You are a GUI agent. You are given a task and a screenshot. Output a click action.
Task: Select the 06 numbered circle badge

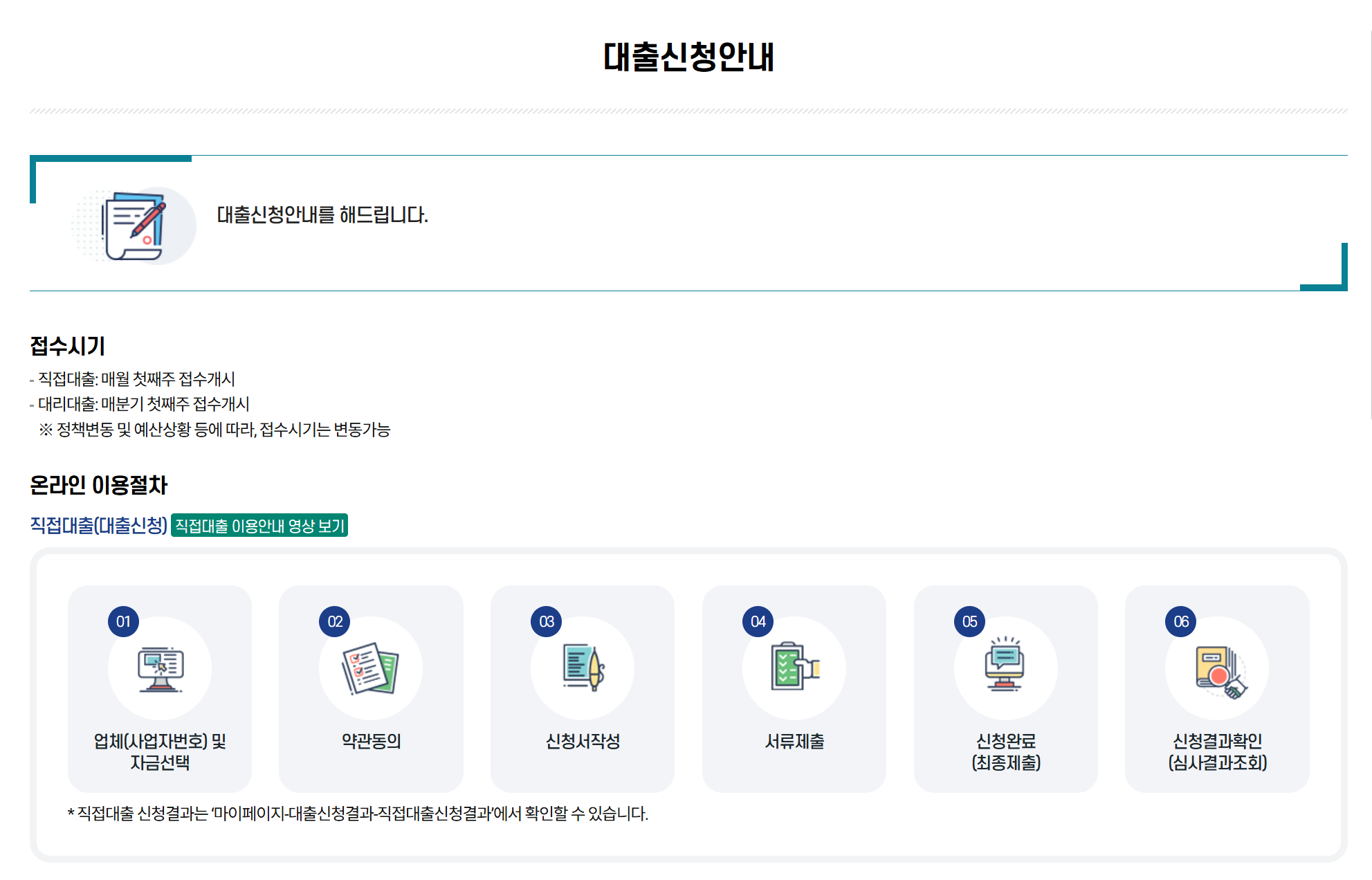(x=1180, y=621)
